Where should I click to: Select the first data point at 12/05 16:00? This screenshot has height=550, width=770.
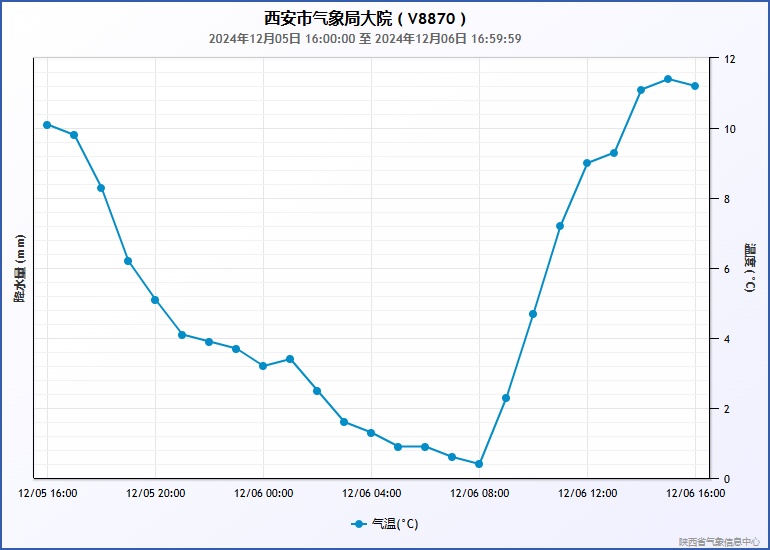pos(47,125)
